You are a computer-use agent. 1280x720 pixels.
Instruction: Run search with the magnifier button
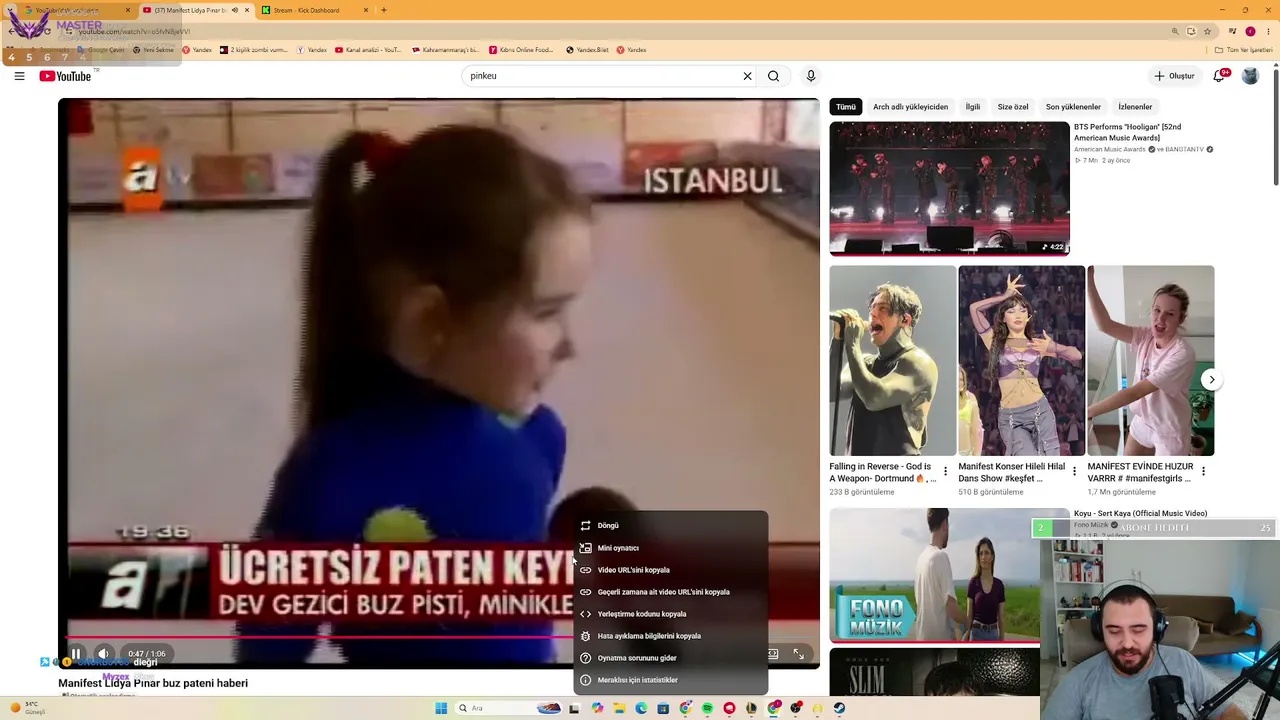(x=773, y=76)
